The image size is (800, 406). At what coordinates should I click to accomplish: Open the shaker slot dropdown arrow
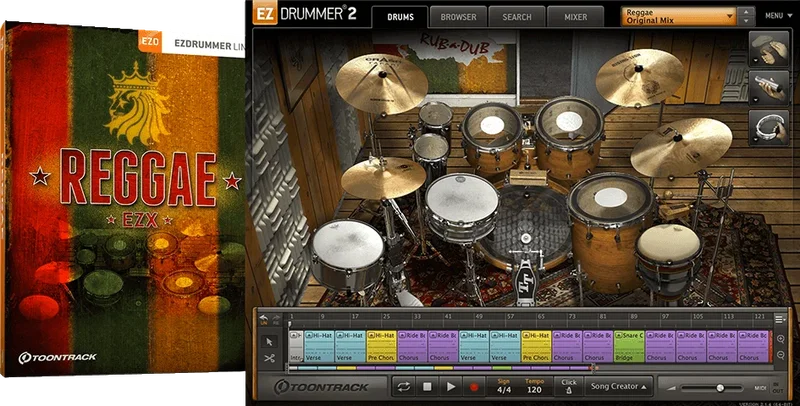pos(754,100)
